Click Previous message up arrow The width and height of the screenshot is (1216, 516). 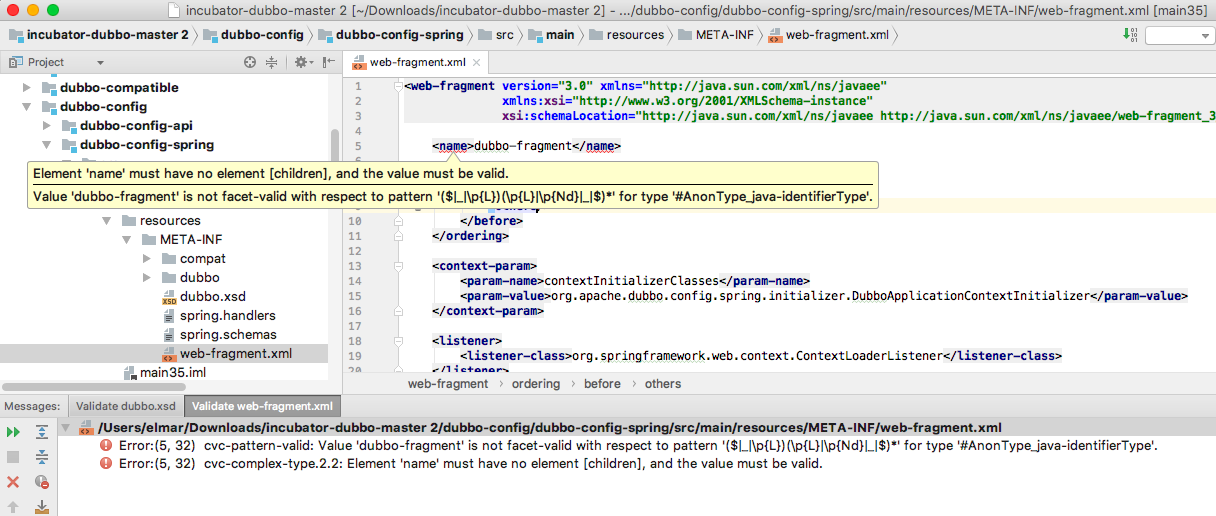pyautogui.click(x=14, y=506)
